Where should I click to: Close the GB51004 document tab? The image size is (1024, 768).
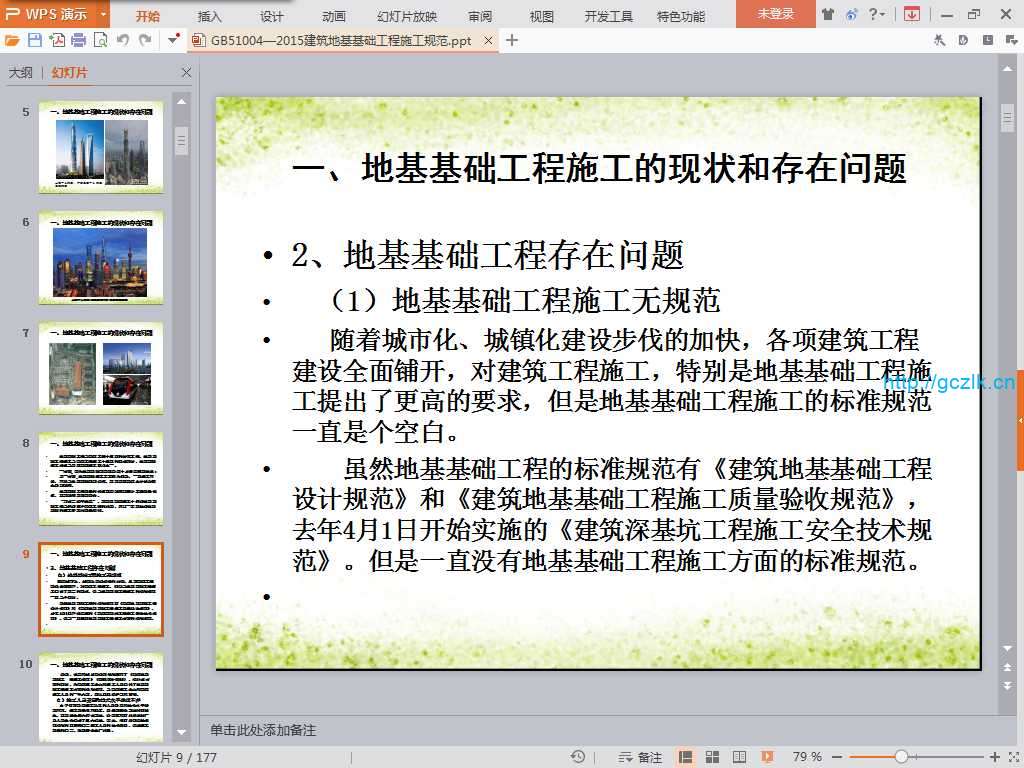(x=488, y=41)
